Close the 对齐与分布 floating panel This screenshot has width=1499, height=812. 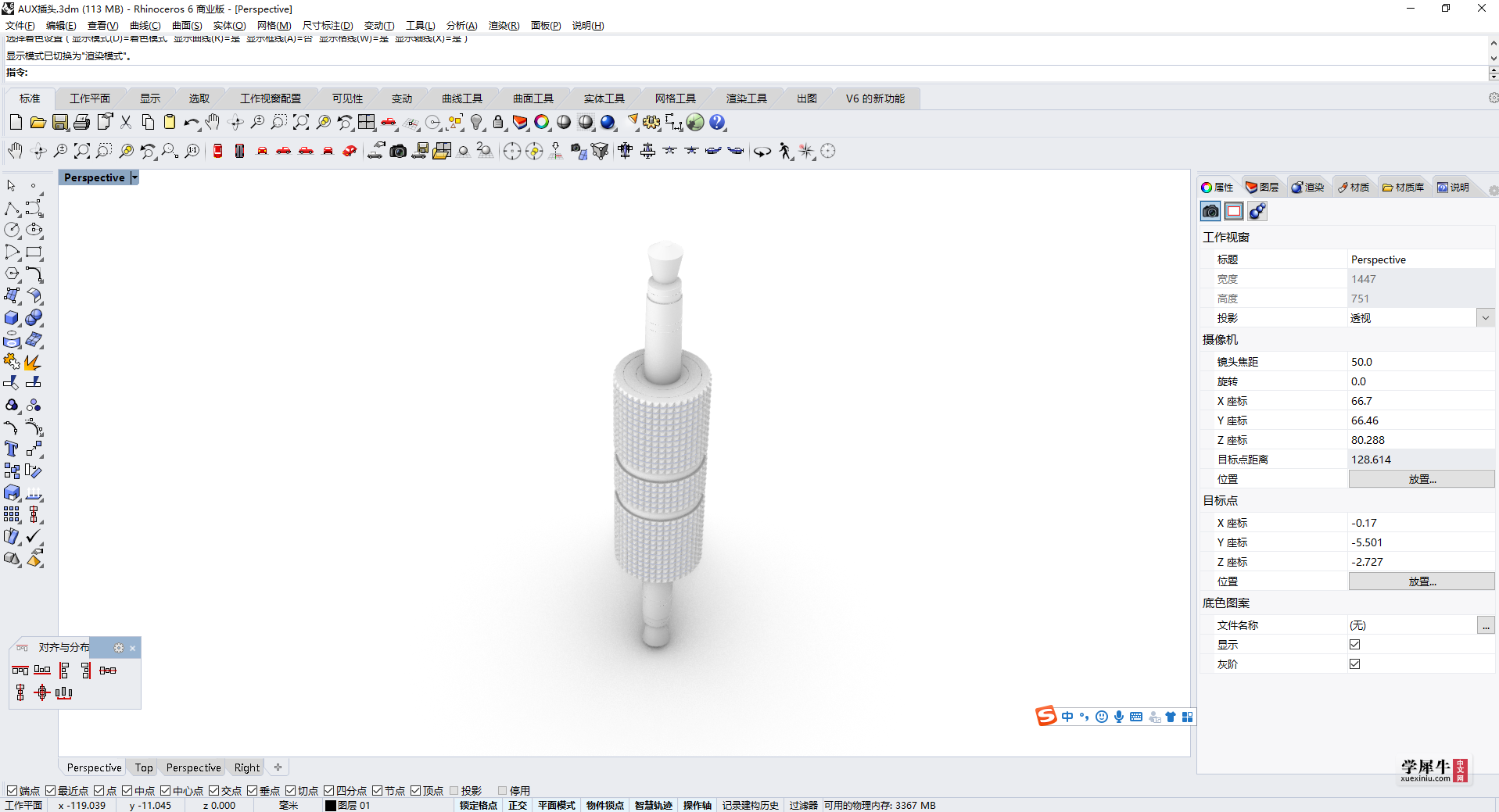tap(133, 648)
